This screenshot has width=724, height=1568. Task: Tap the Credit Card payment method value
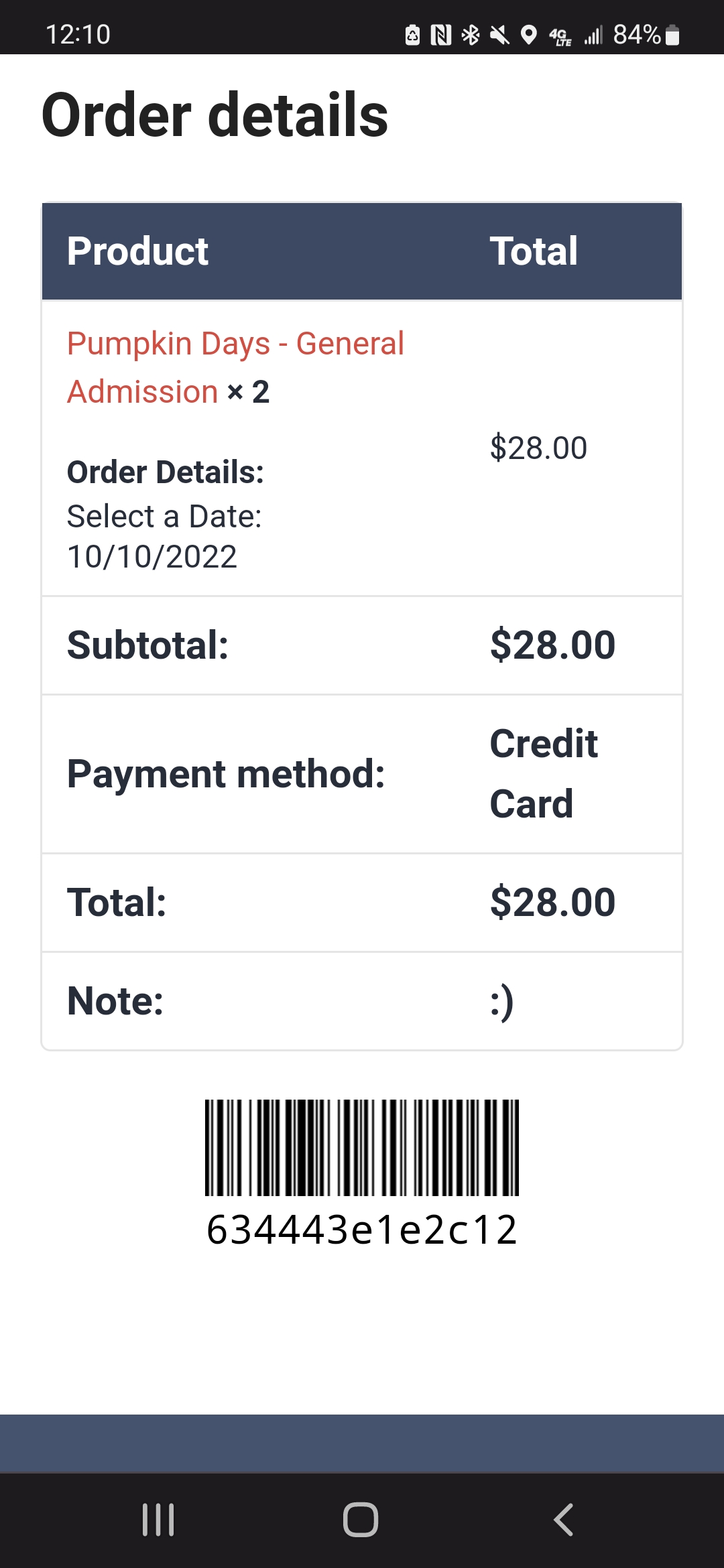click(x=544, y=773)
